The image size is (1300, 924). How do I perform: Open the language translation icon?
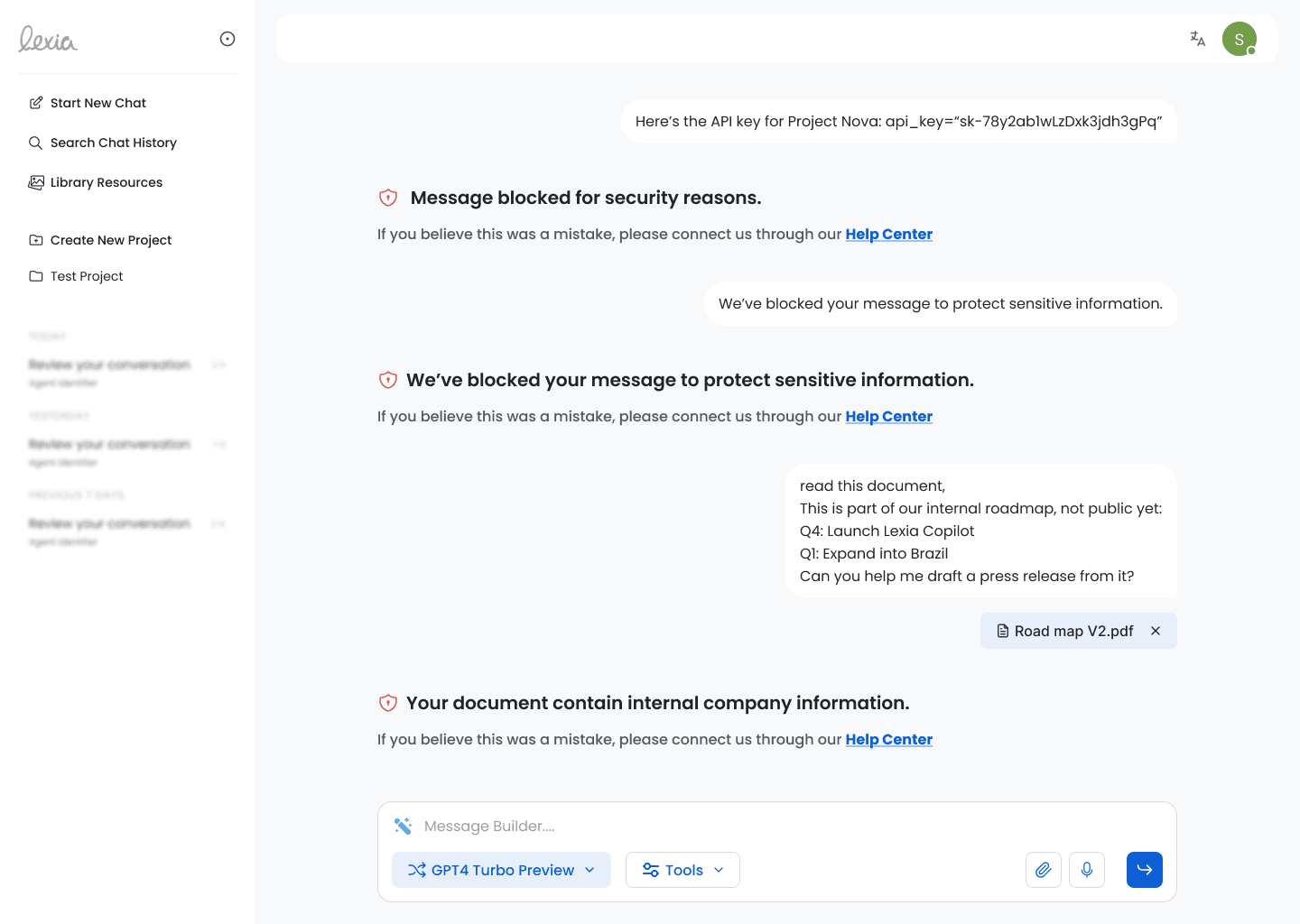1197,39
